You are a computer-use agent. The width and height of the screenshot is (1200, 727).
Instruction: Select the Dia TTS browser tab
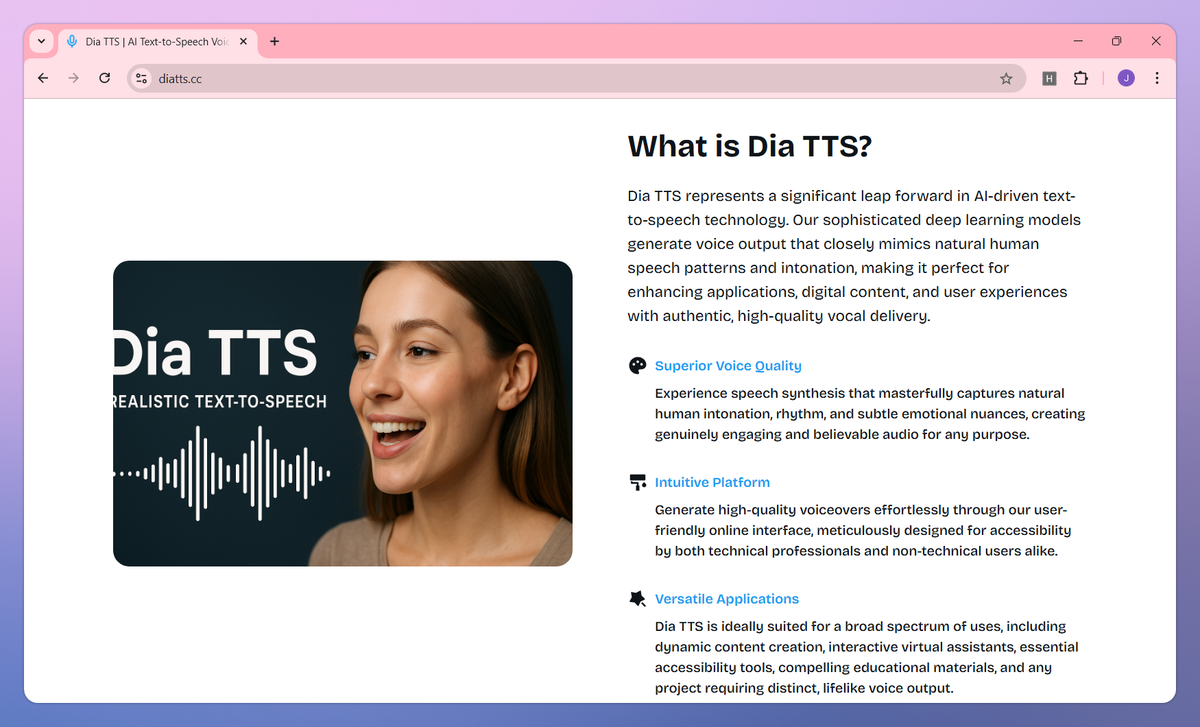(157, 41)
